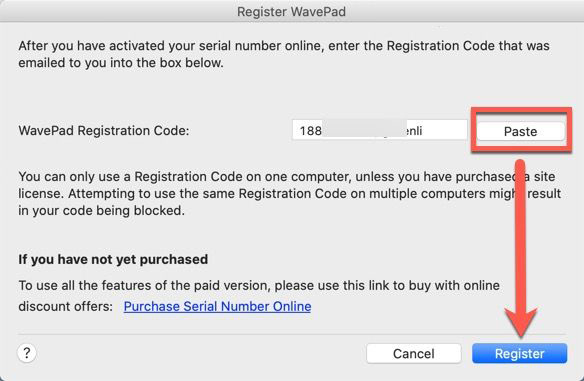This screenshot has height=381, width=584.
Task: Open the Purchase Serial Number Online link
Action: coord(217,306)
